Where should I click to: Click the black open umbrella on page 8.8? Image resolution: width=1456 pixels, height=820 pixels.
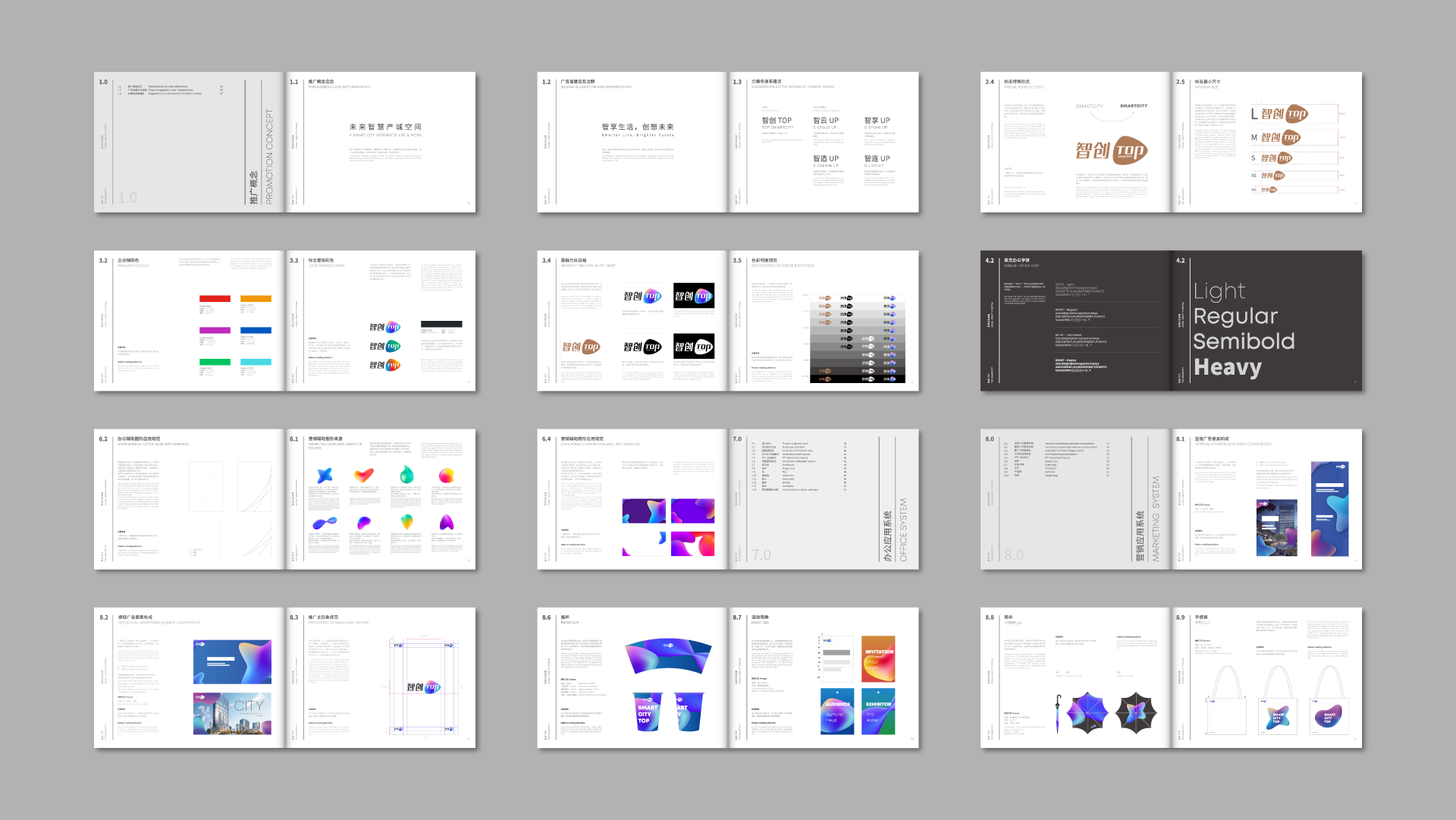(x=1136, y=713)
